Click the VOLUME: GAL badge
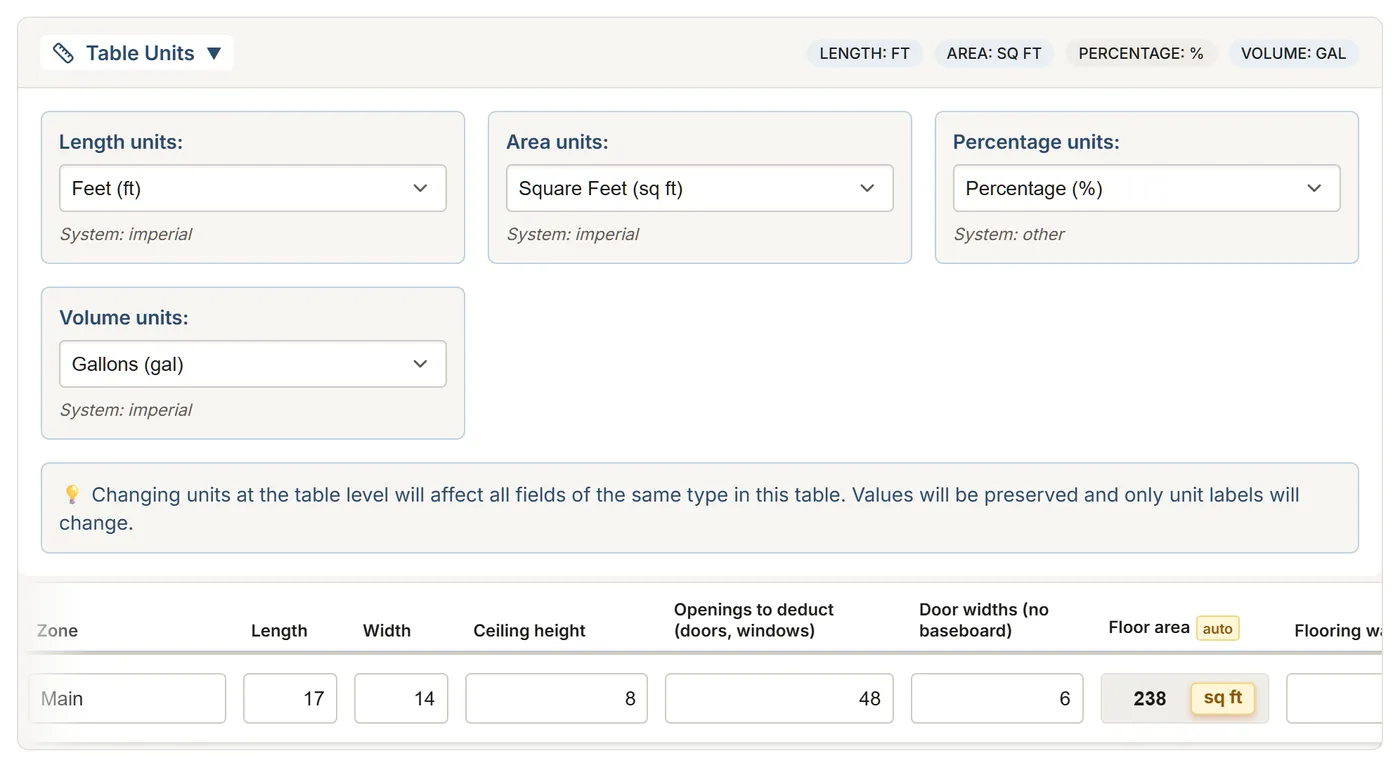Viewport: 1400px width, 767px height. [x=1293, y=53]
